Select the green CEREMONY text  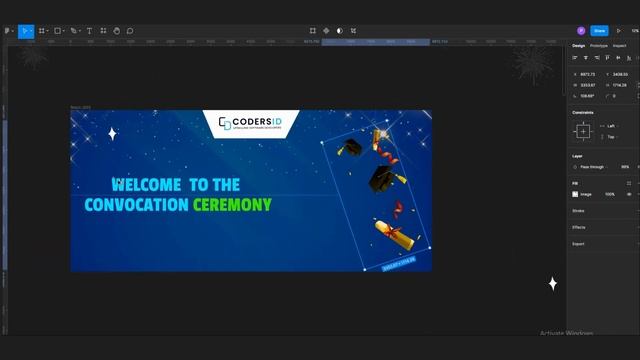click(x=232, y=204)
